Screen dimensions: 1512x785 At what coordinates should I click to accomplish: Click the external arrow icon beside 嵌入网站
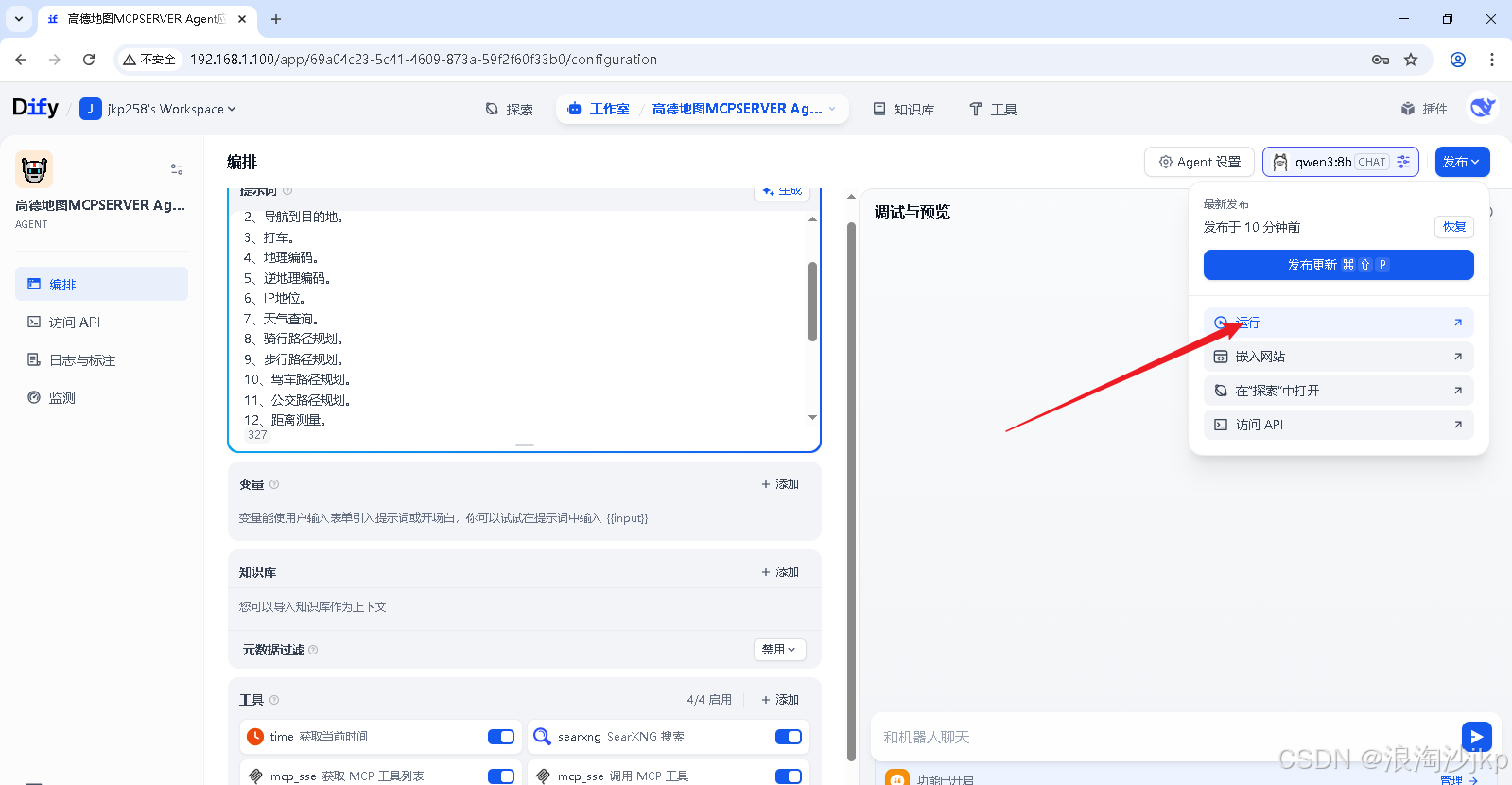pos(1458,357)
